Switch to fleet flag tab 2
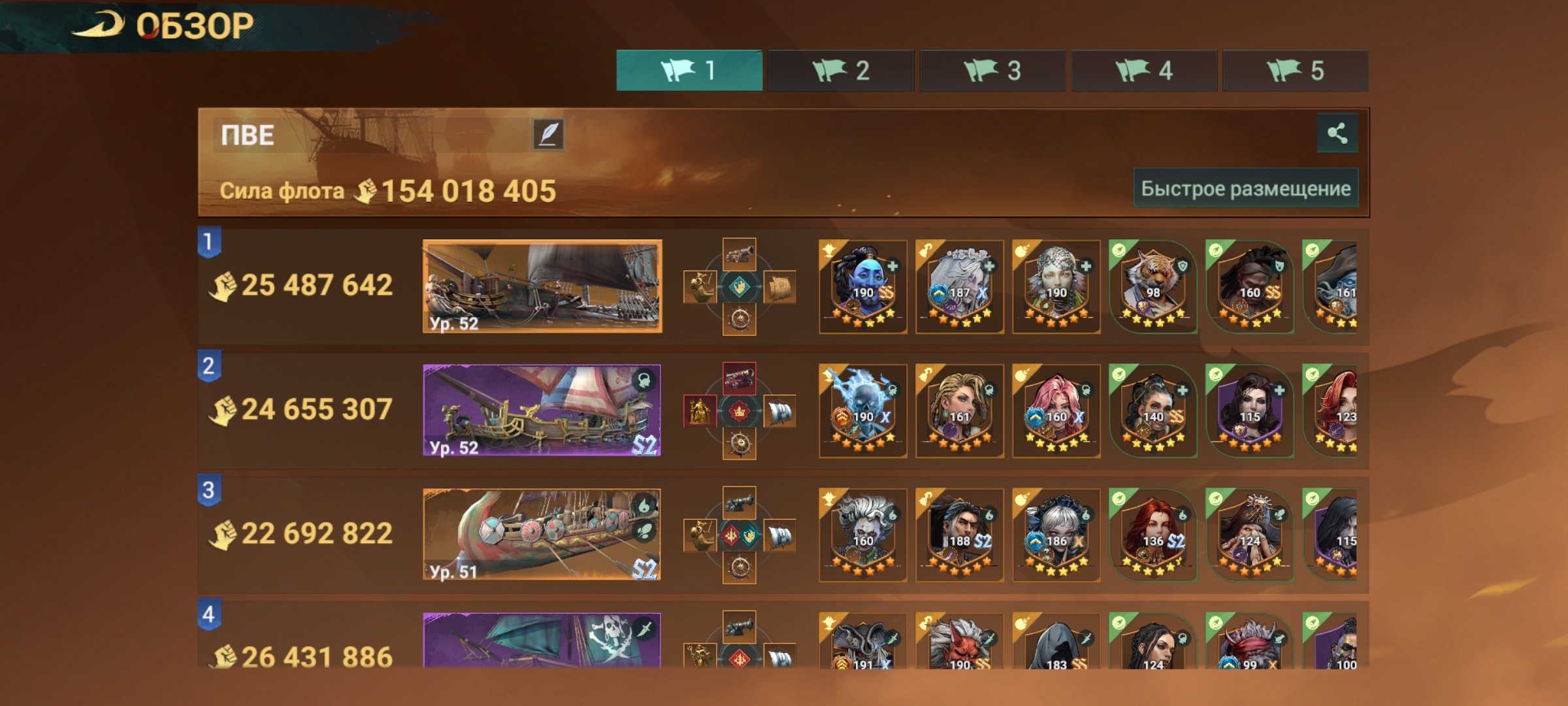Image resolution: width=1568 pixels, height=706 pixels. [840, 71]
